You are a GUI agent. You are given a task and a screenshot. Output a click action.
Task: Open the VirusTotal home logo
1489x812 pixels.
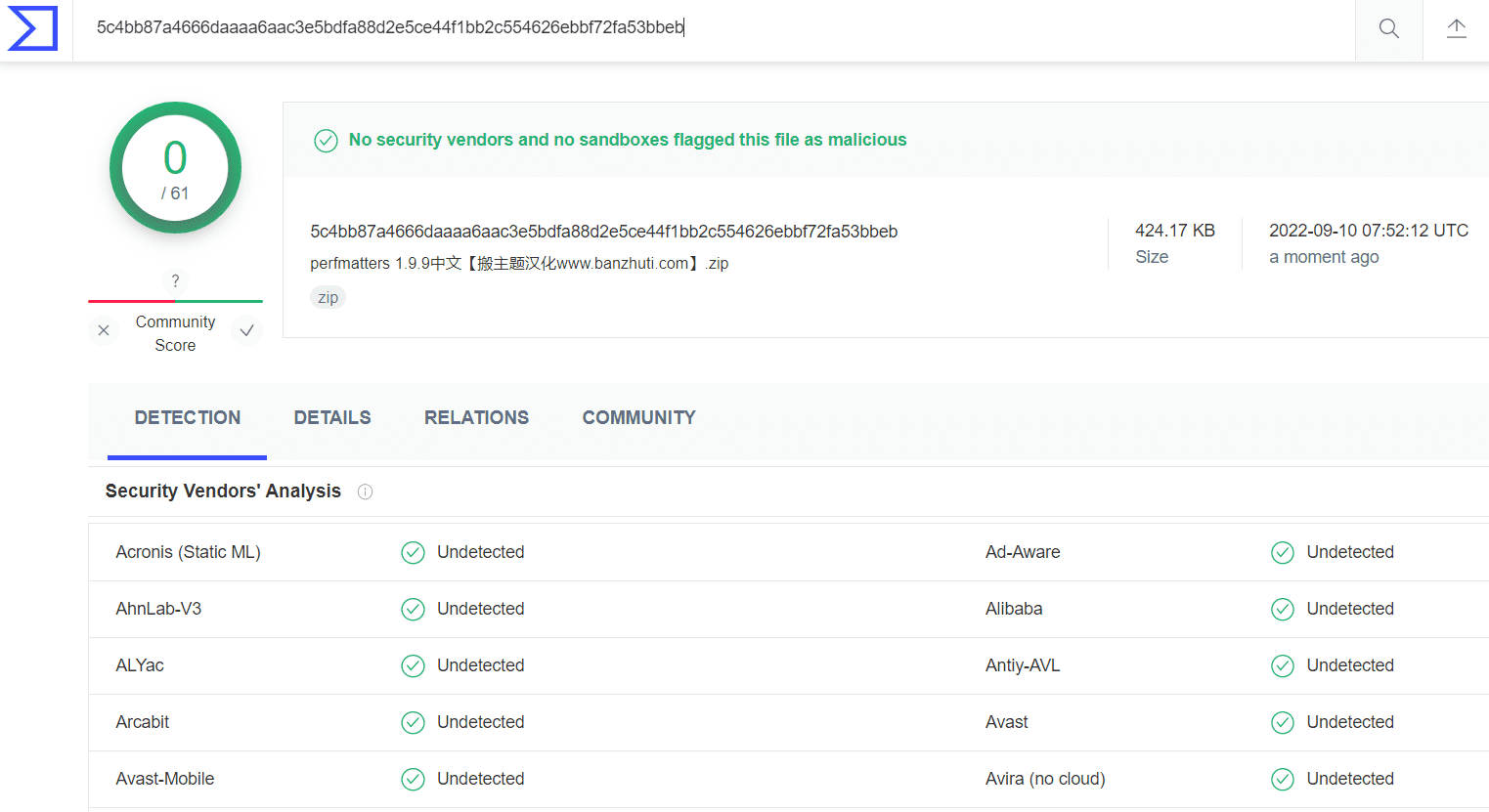pos(32,28)
